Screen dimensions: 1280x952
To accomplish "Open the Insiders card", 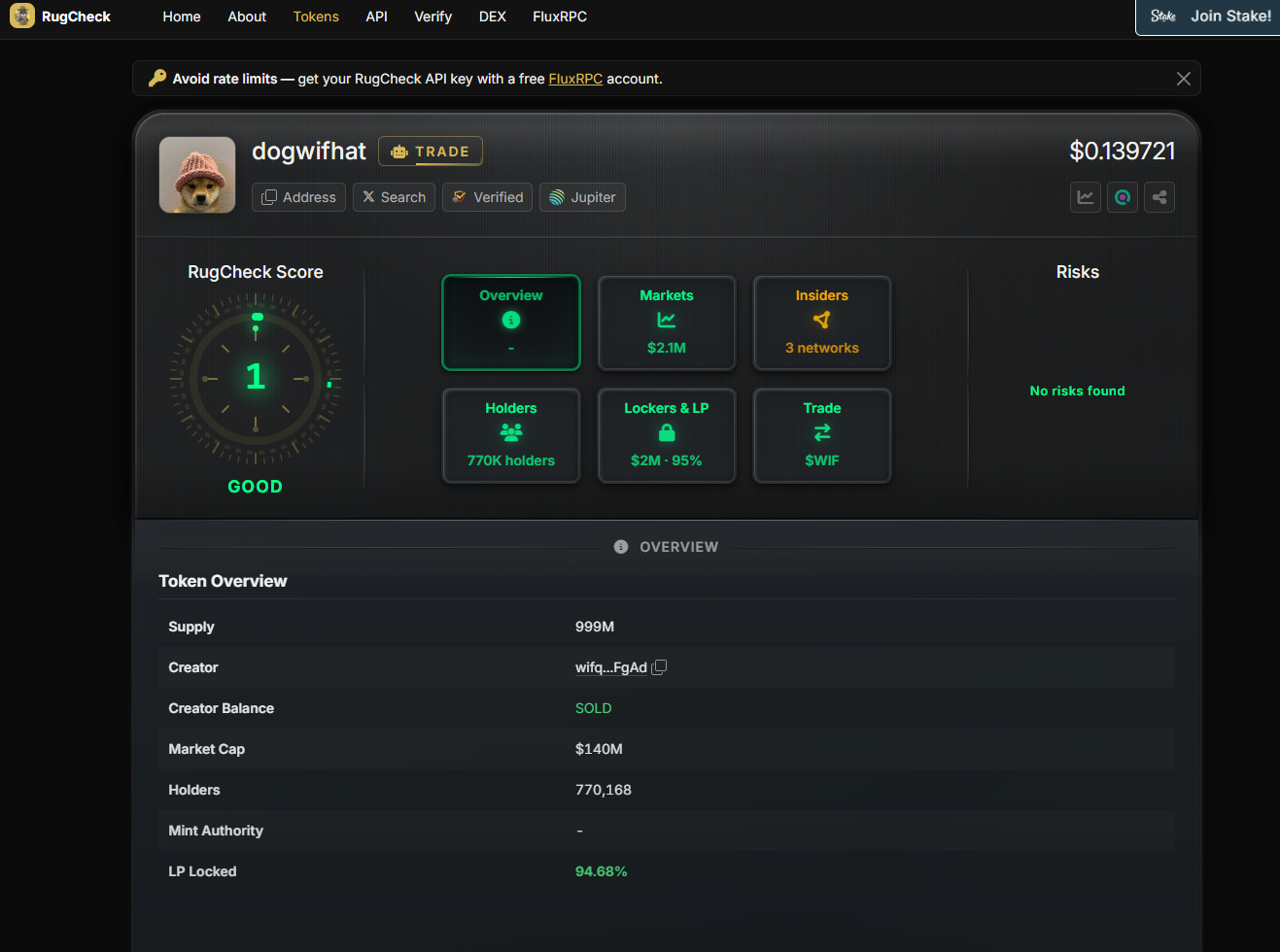I will click(822, 323).
